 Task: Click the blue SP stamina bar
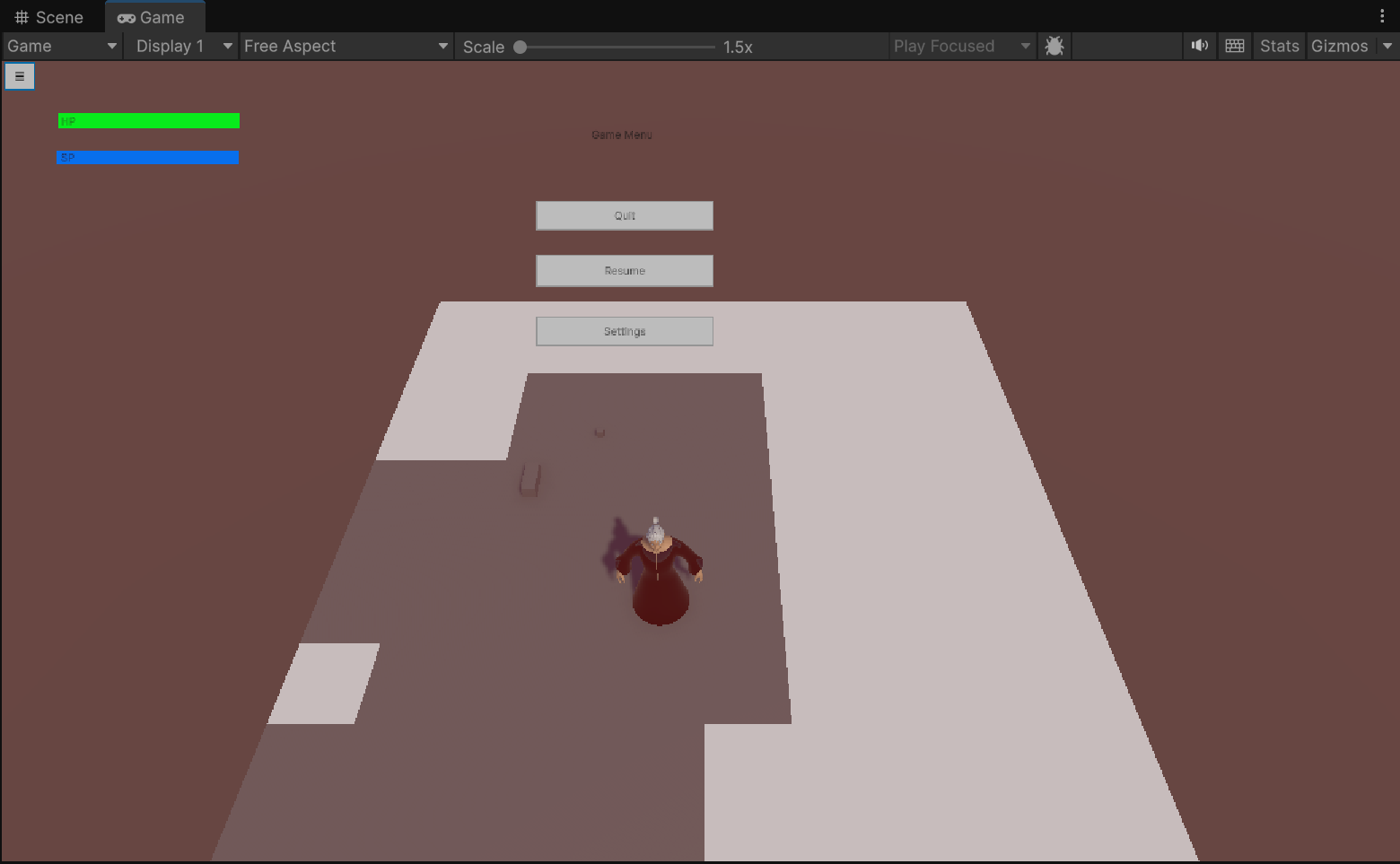(x=148, y=158)
